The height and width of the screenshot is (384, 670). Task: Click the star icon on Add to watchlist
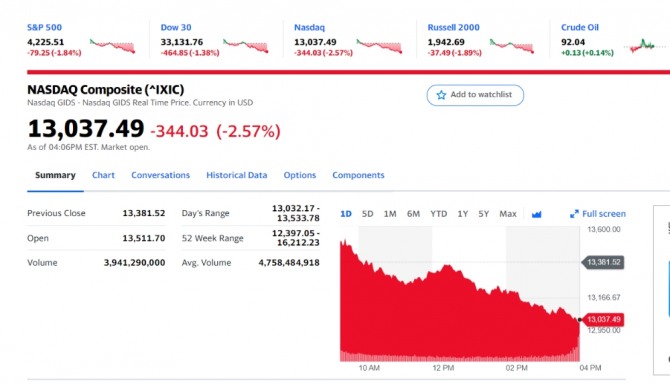[x=441, y=95]
